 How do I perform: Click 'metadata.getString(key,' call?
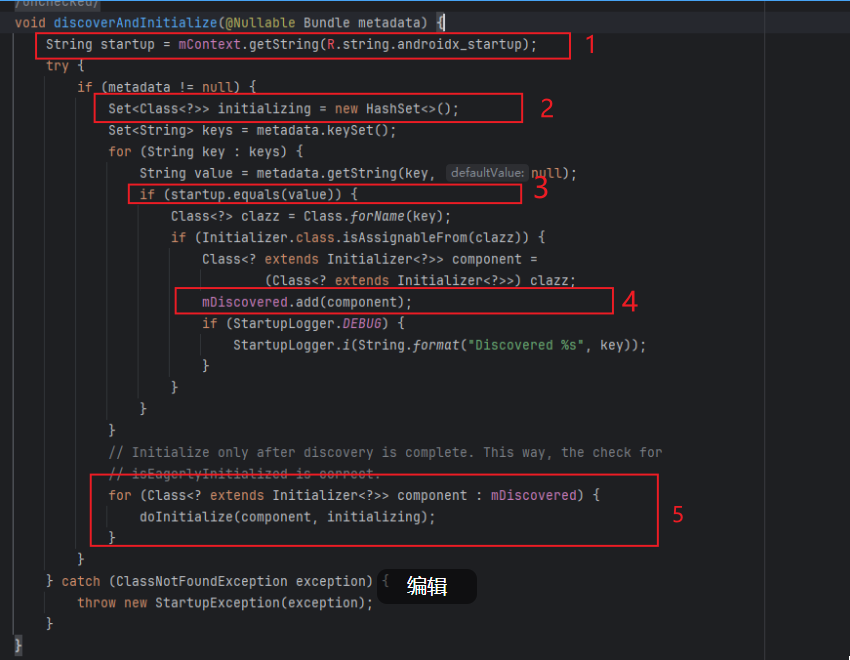pyautogui.click(x=345, y=173)
